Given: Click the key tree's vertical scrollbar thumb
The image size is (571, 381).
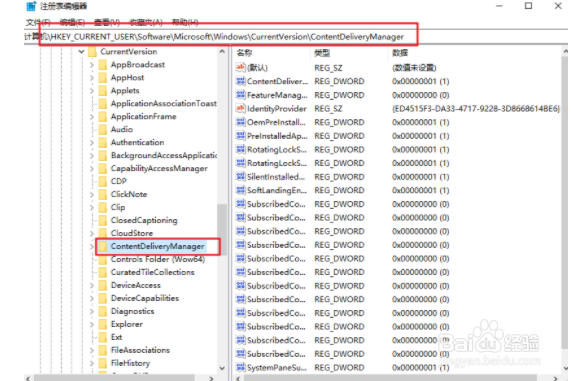Looking at the screenshot, I should click(222, 229).
